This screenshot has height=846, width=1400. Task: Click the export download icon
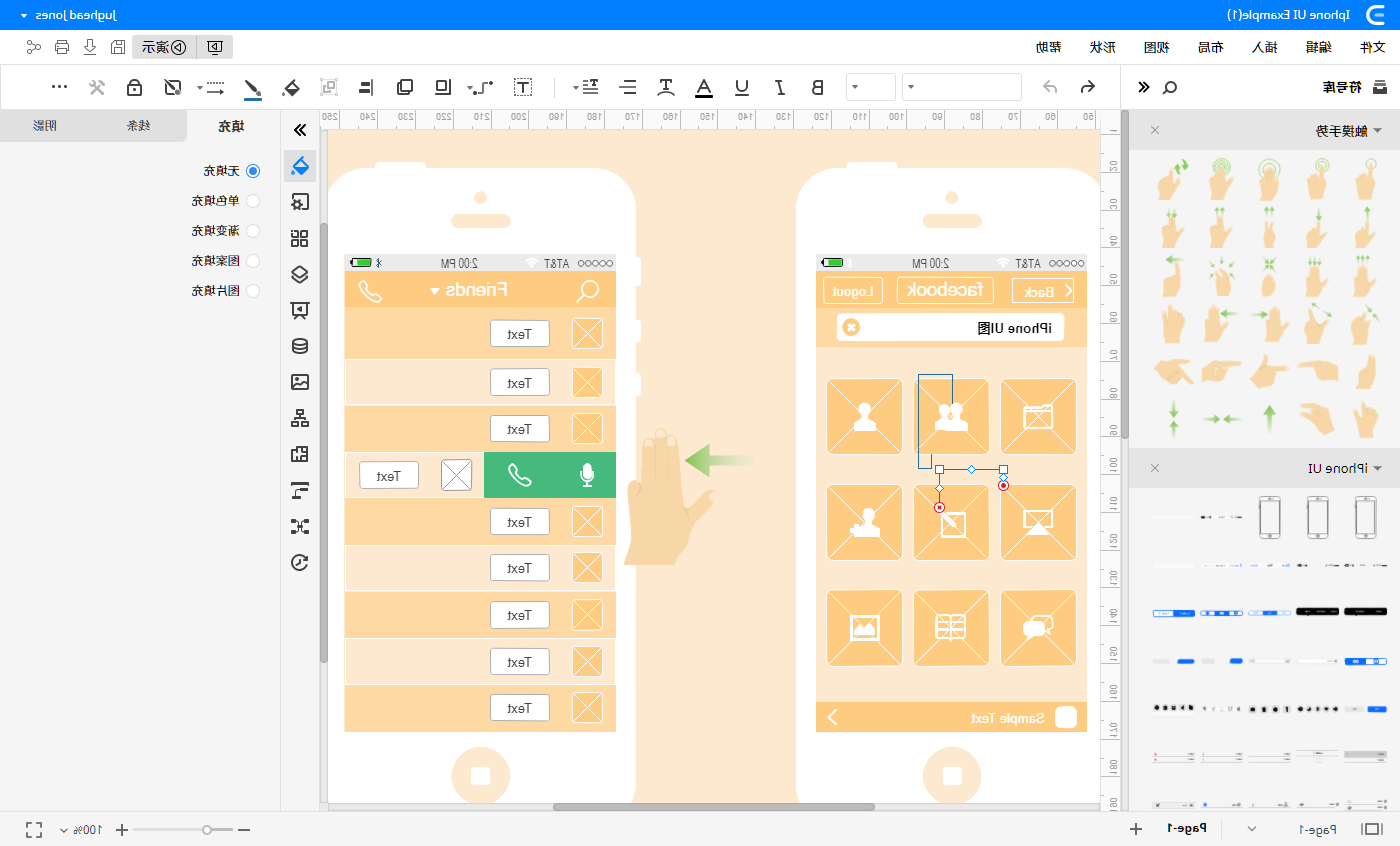(x=90, y=46)
